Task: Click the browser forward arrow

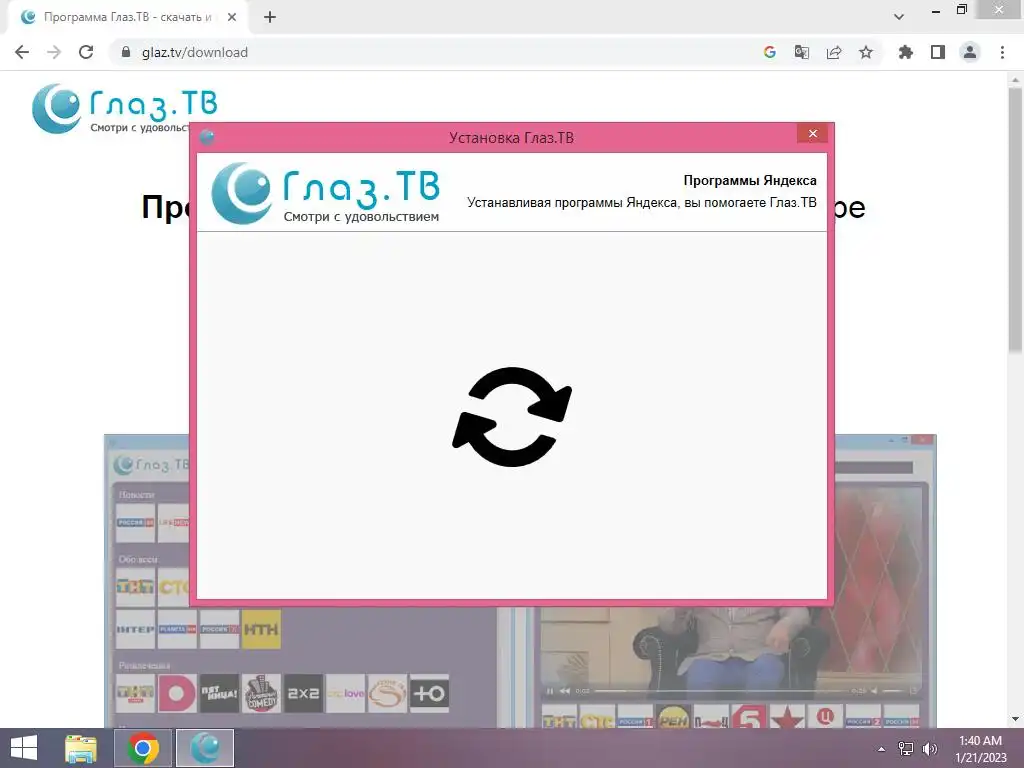Action: 54,52
